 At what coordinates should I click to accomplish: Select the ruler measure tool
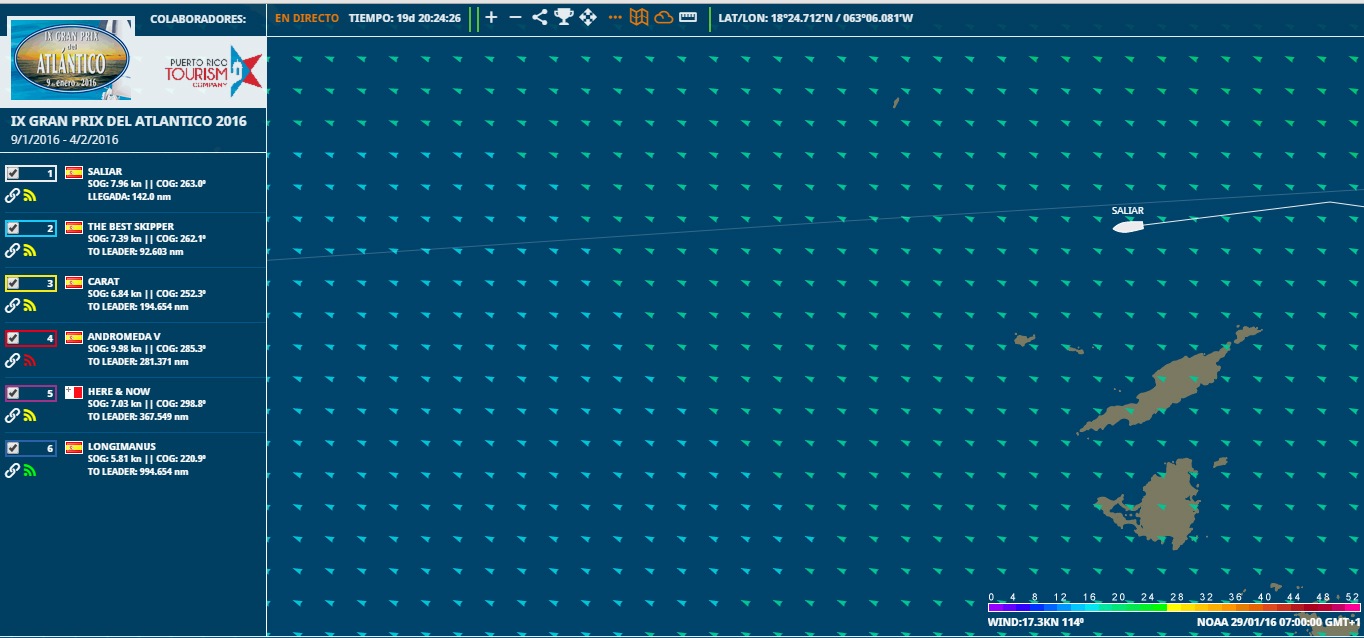688,17
